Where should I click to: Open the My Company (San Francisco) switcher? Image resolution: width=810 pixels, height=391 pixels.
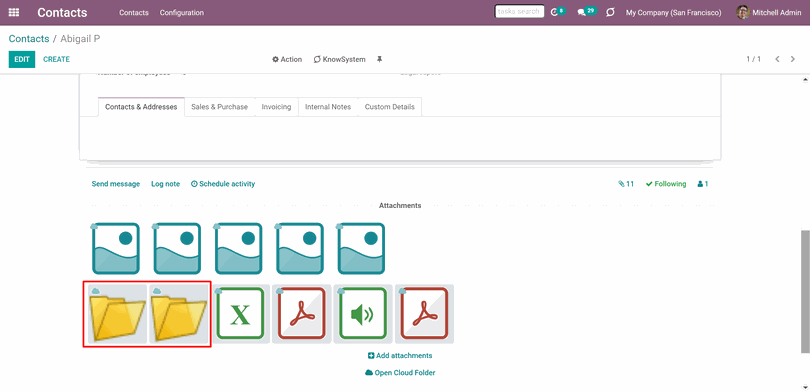(x=674, y=12)
